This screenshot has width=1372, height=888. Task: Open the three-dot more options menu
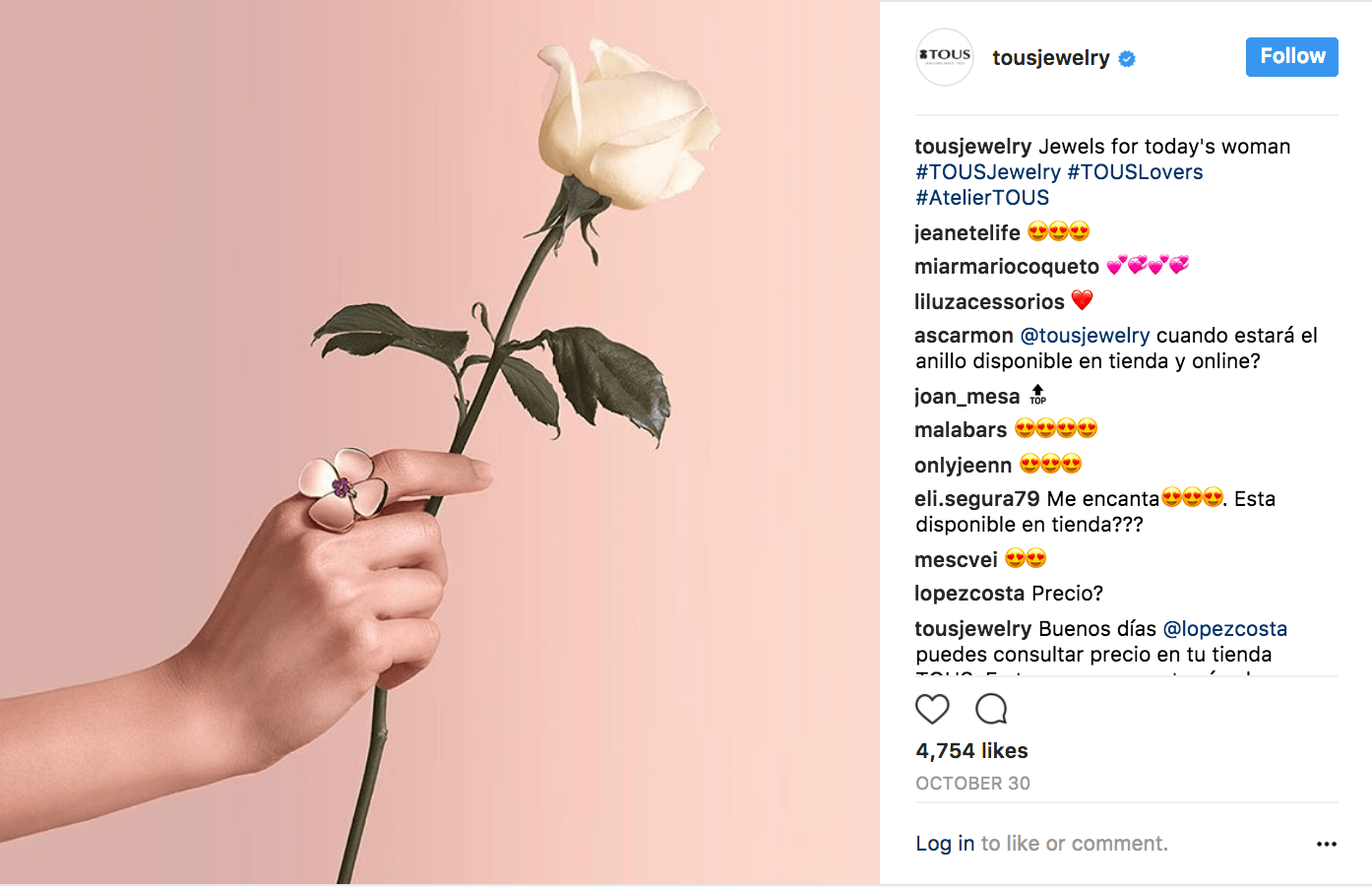[1326, 844]
